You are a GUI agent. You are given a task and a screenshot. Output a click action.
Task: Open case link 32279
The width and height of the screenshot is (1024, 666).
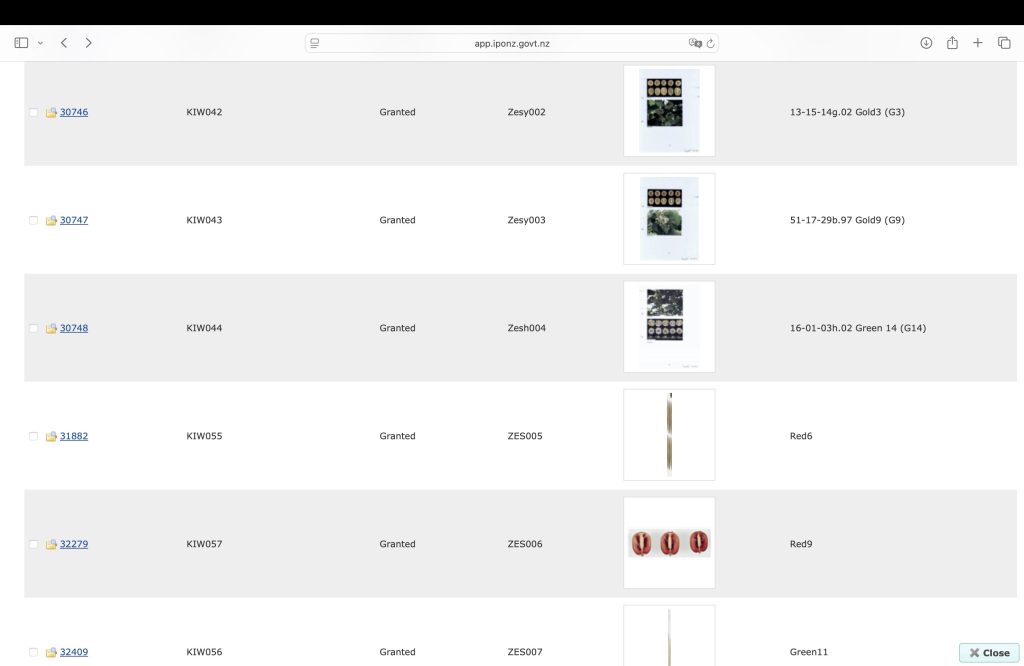click(74, 544)
